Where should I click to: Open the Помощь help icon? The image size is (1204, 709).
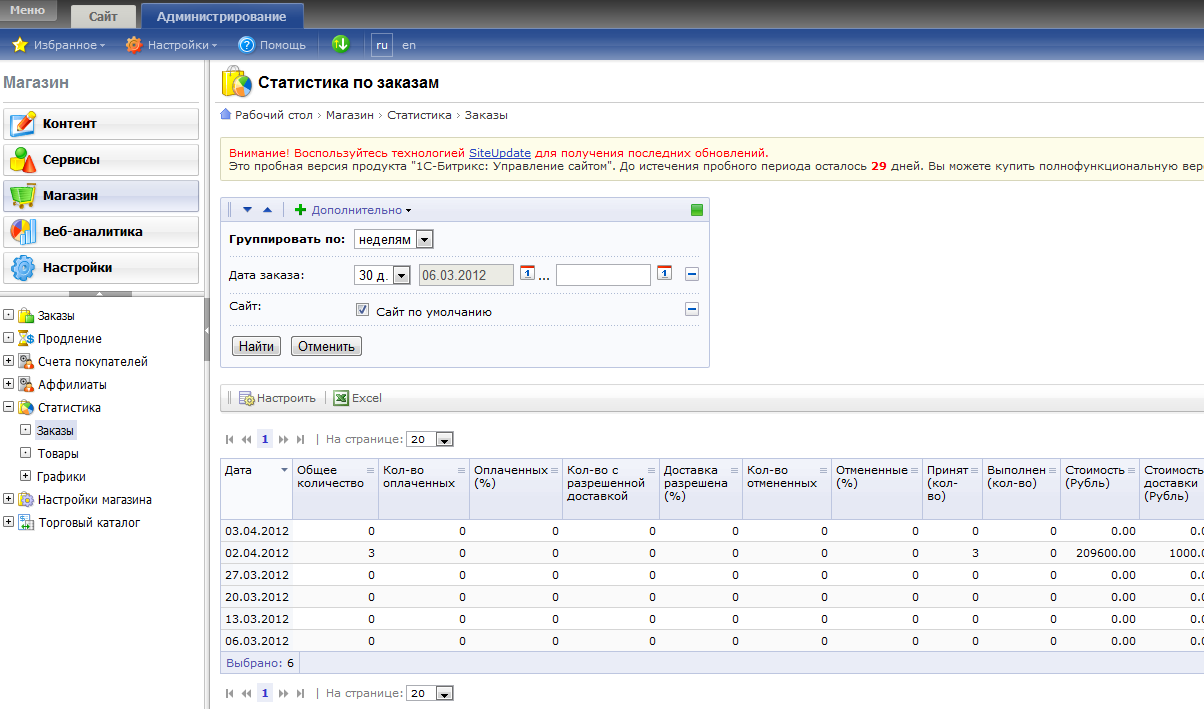pos(246,45)
